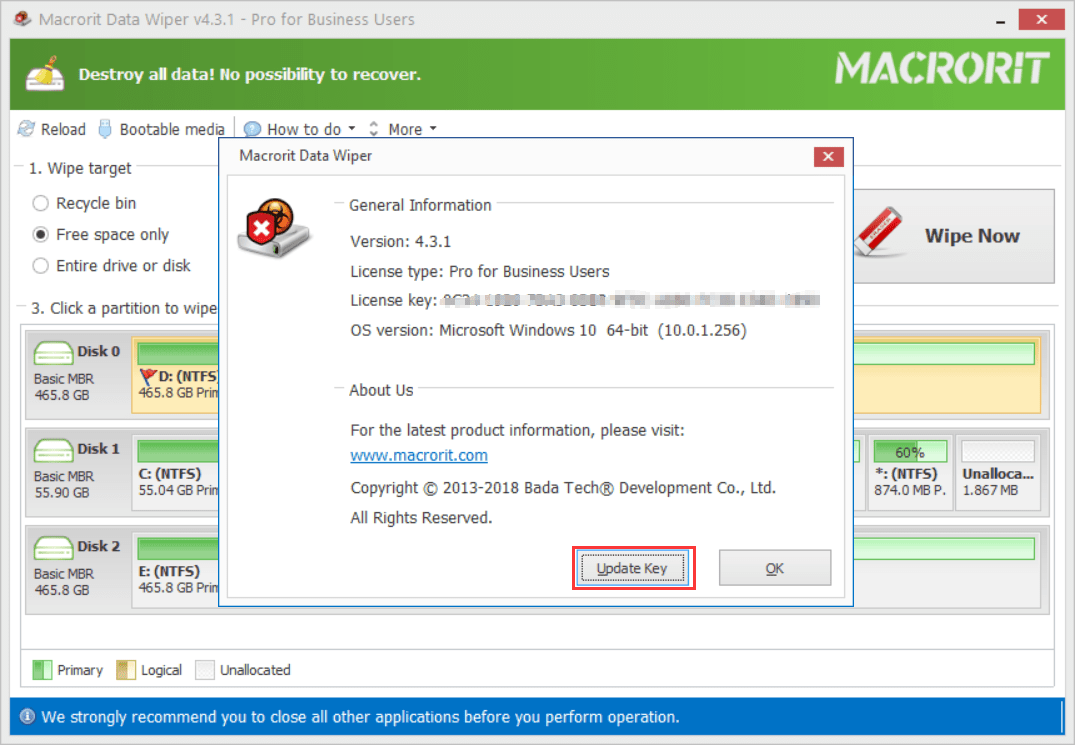Click the How to do help icon

click(x=252, y=129)
